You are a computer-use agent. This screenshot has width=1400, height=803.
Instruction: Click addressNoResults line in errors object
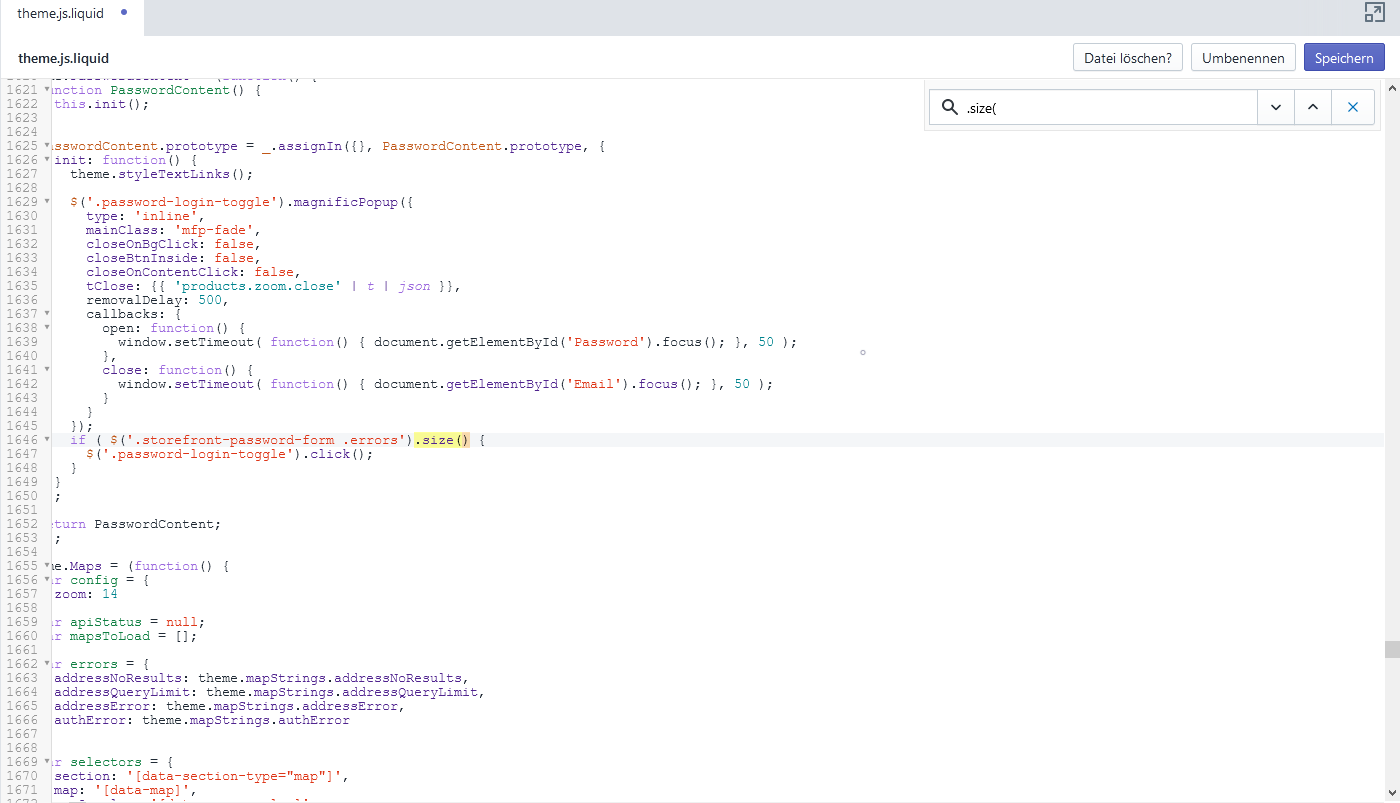[262, 678]
